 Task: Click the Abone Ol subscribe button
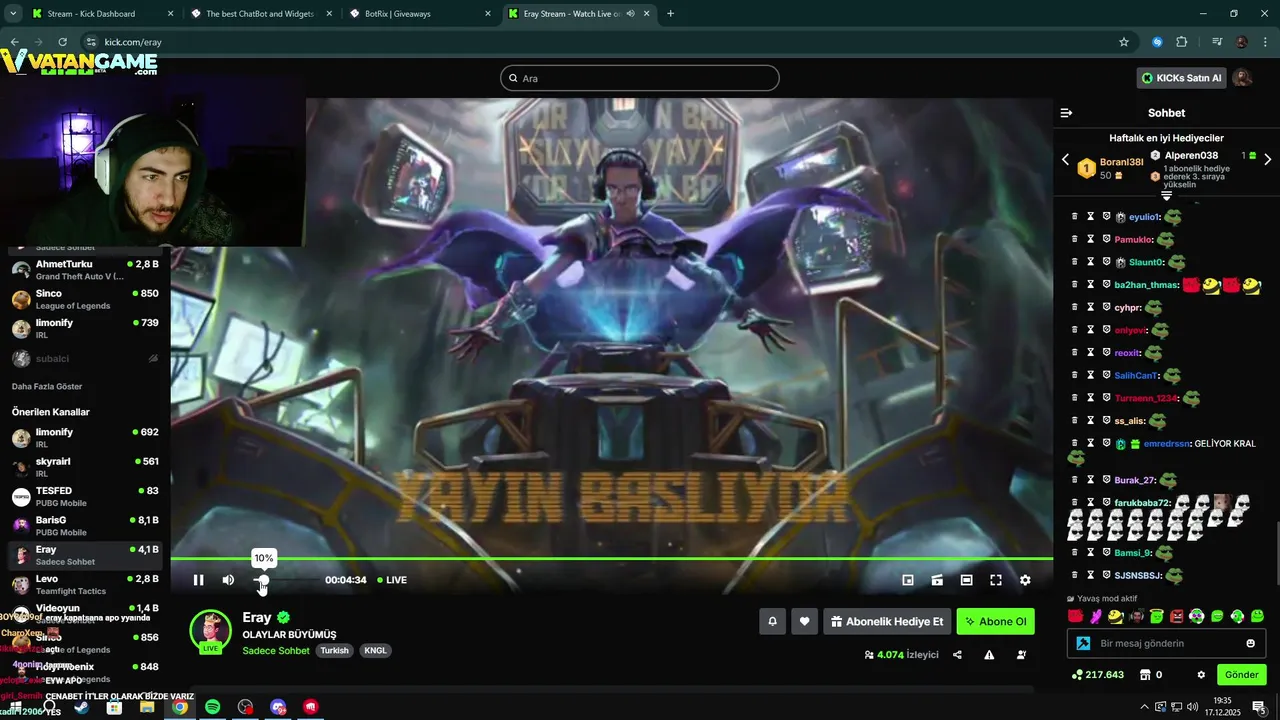point(995,621)
